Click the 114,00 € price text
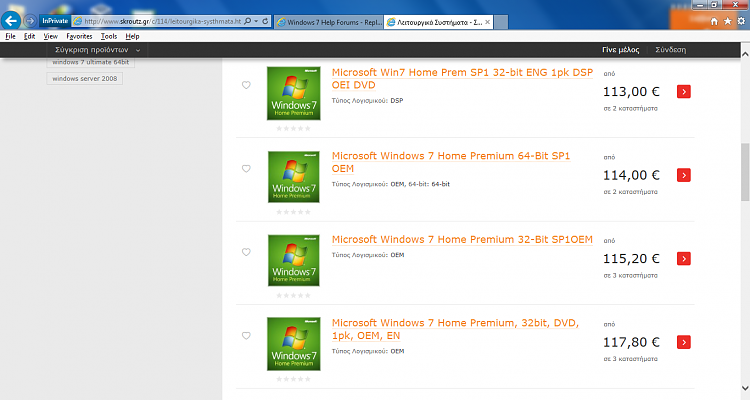Screen dimensions: 750x400 point(631,175)
